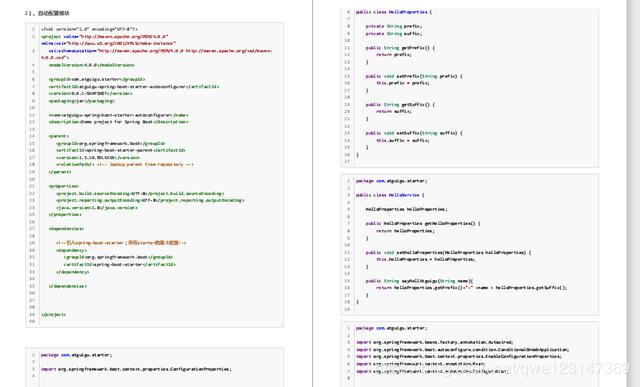Click the heading "2）、自动配置模块"
Image resolution: width=640 pixels, height=387 pixels.
coord(47,13)
